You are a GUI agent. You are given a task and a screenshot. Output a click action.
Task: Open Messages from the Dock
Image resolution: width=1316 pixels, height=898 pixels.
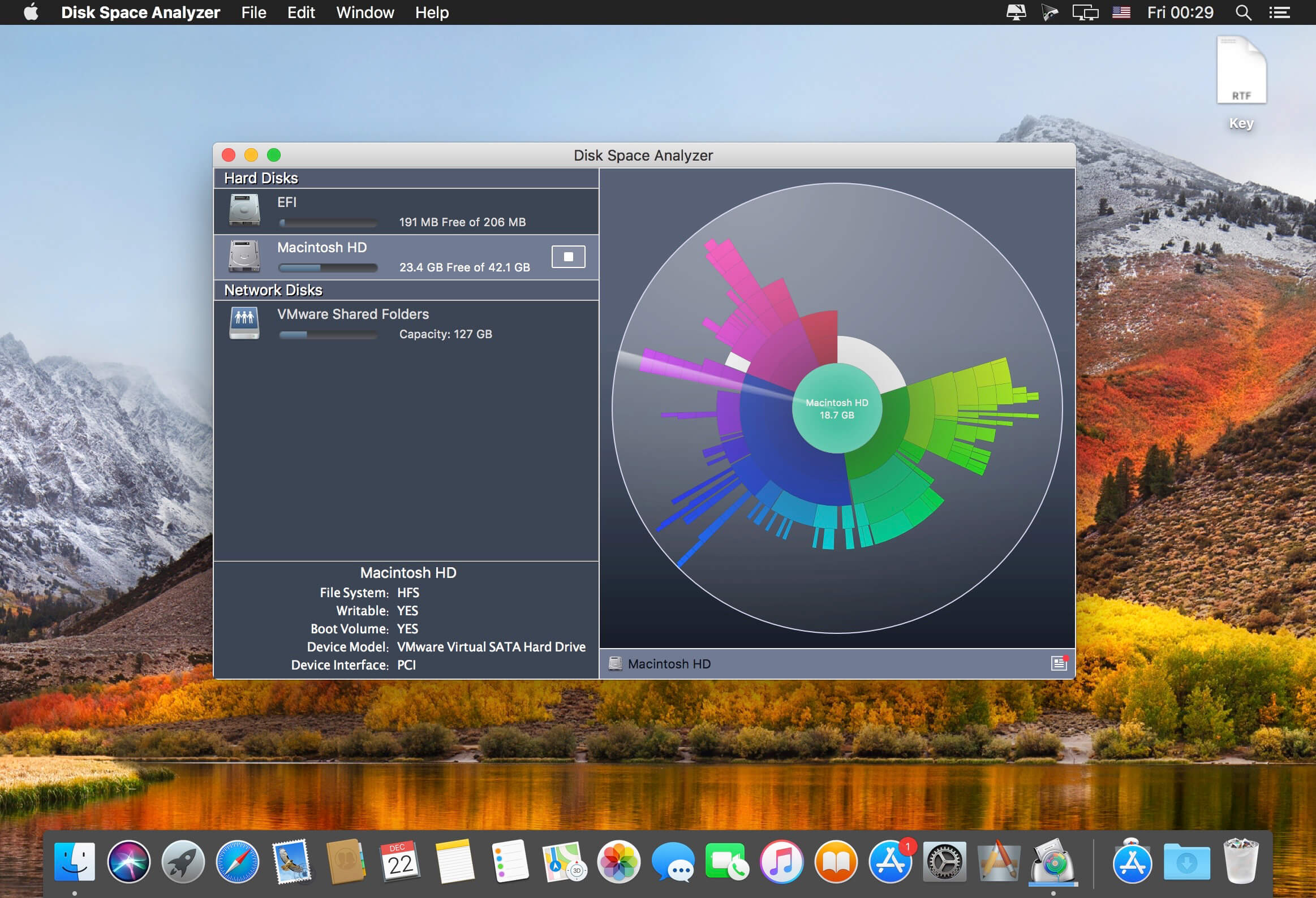click(673, 861)
